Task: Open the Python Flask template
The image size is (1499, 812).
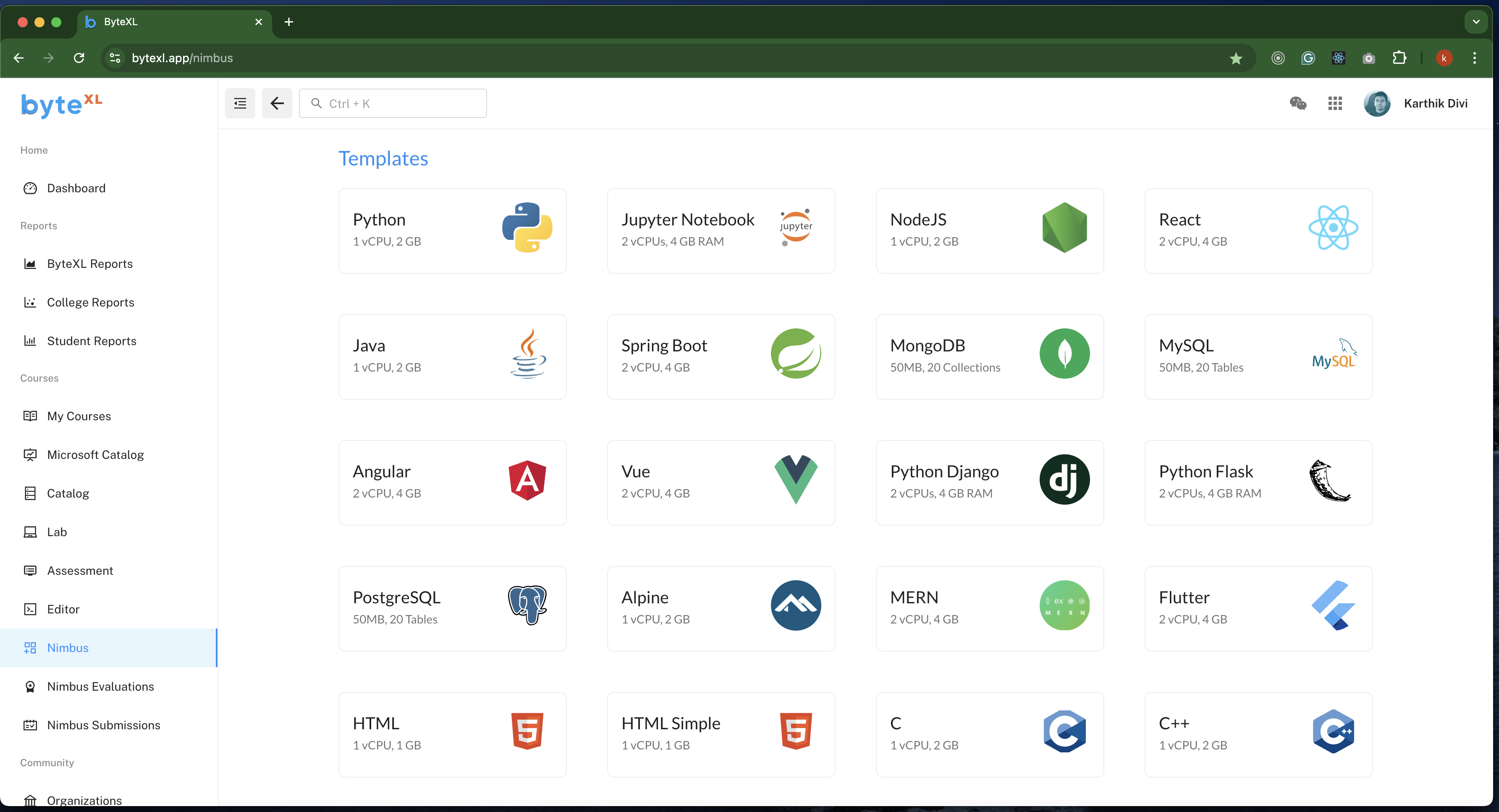Action: click(x=1258, y=482)
